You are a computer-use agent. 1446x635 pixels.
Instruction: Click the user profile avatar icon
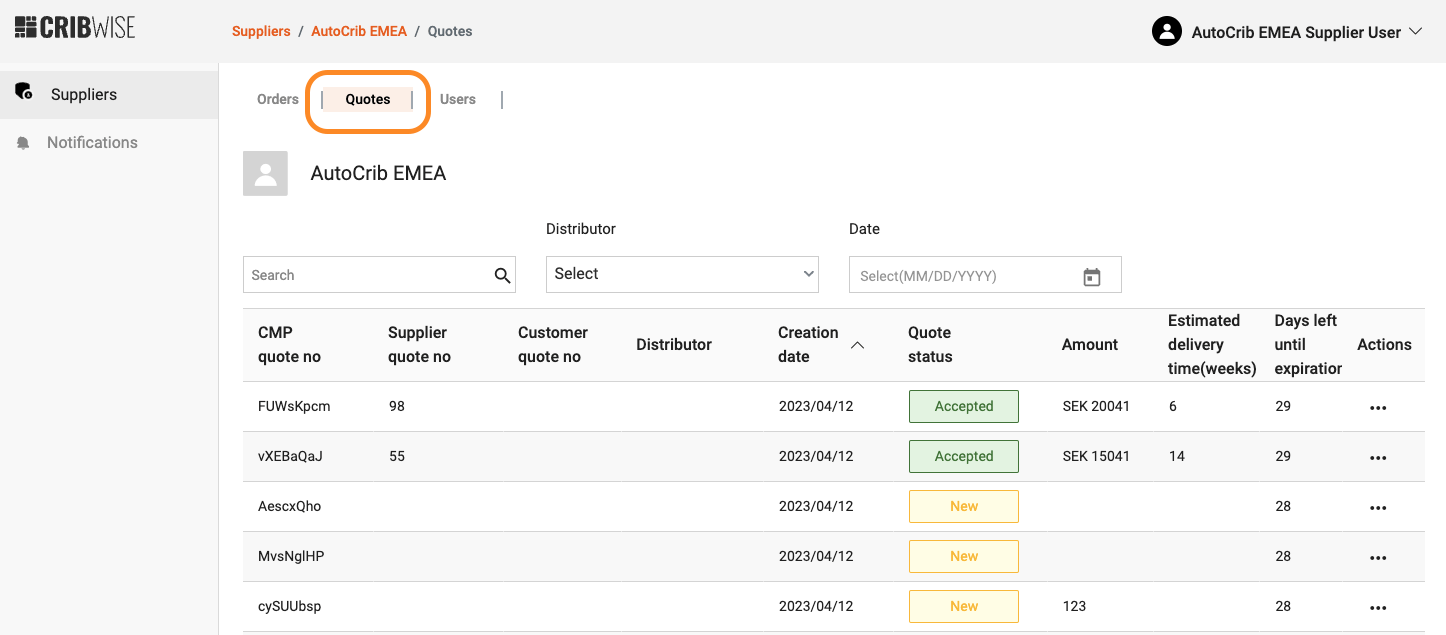click(1167, 32)
